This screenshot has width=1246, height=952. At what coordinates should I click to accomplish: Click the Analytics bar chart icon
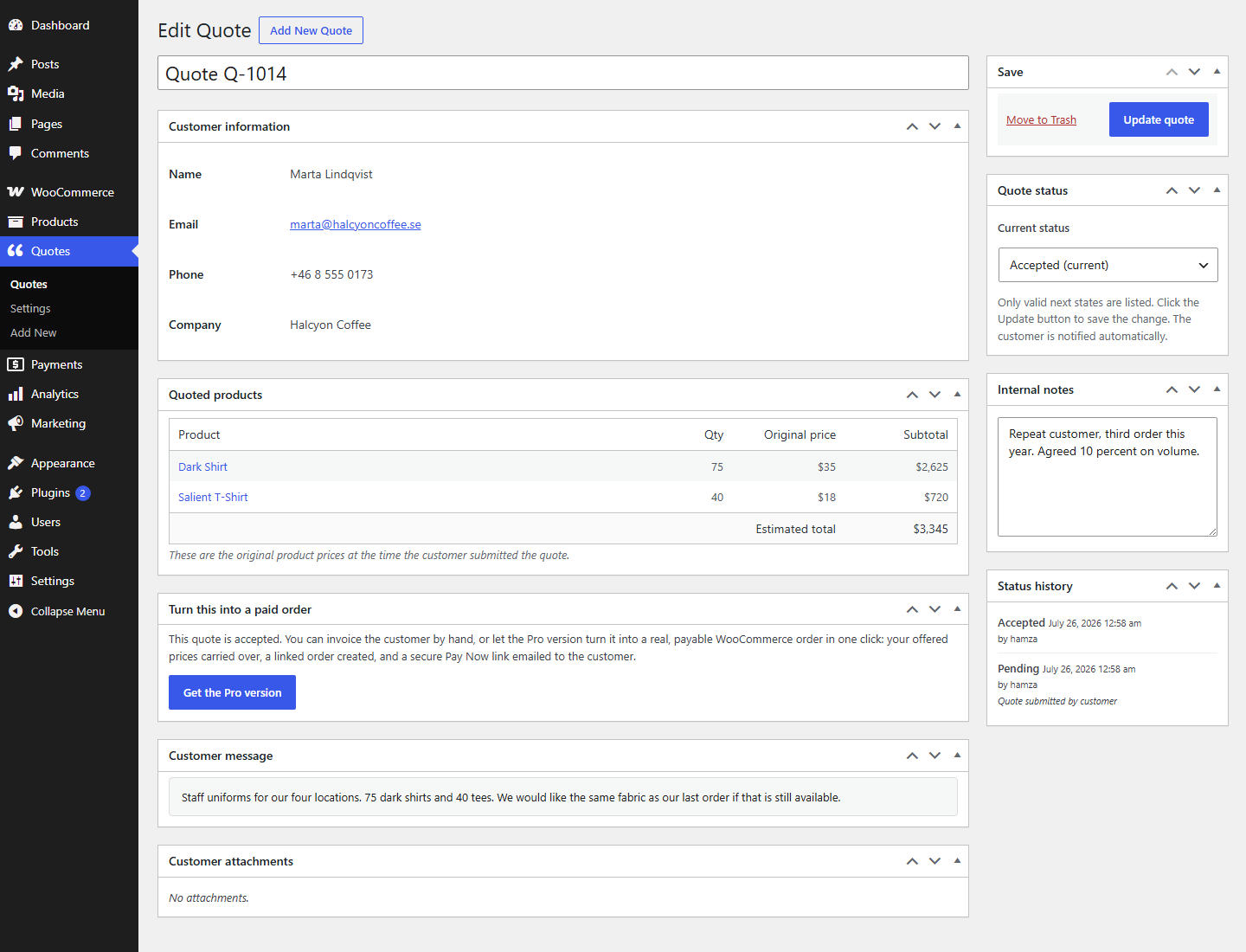coord(16,394)
